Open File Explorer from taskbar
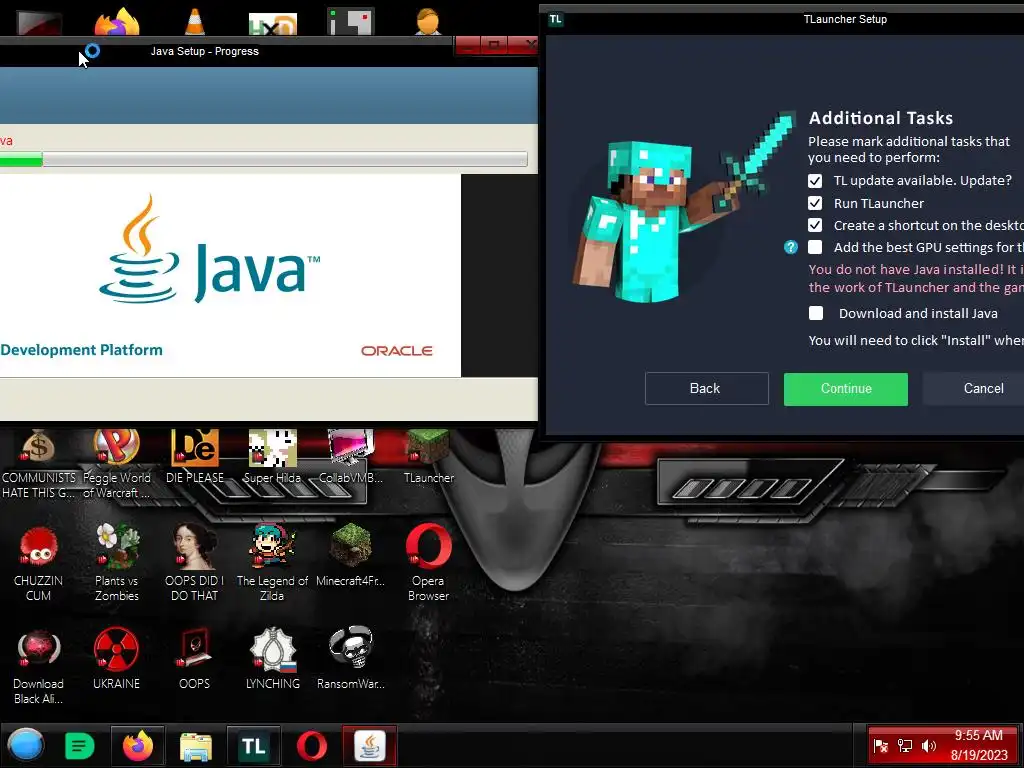The height and width of the screenshot is (768, 1024). (x=195, y=745)
